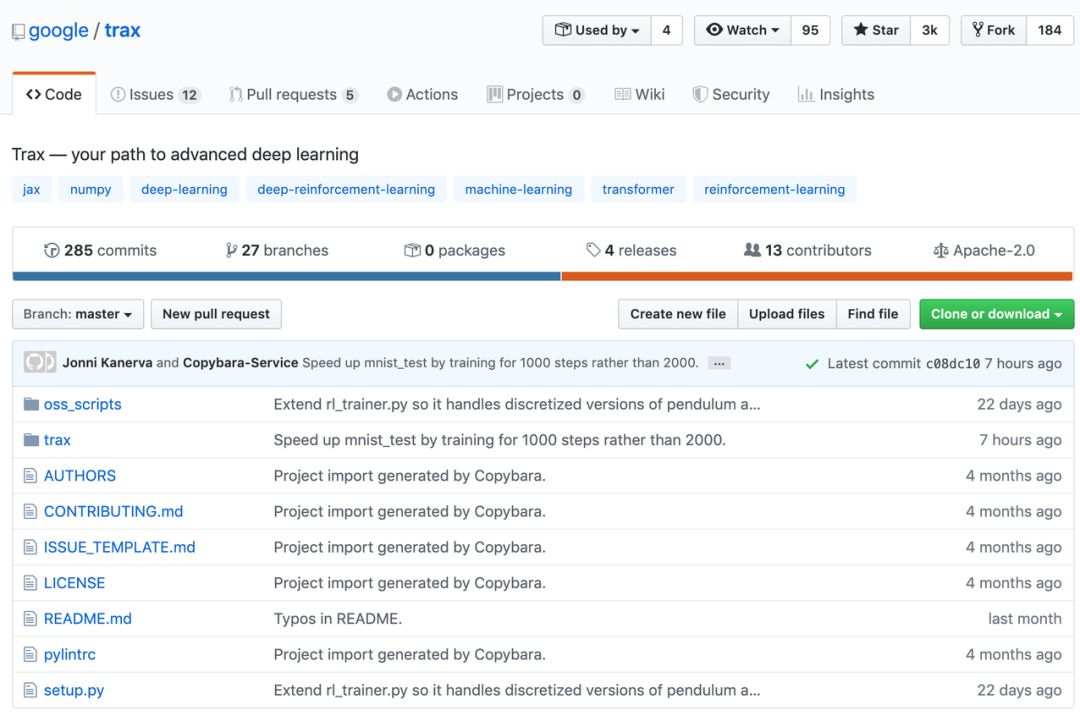This screenshot has height=716, width=1080.
Task: Click the contributors people icon
Action: click(752, 251)
